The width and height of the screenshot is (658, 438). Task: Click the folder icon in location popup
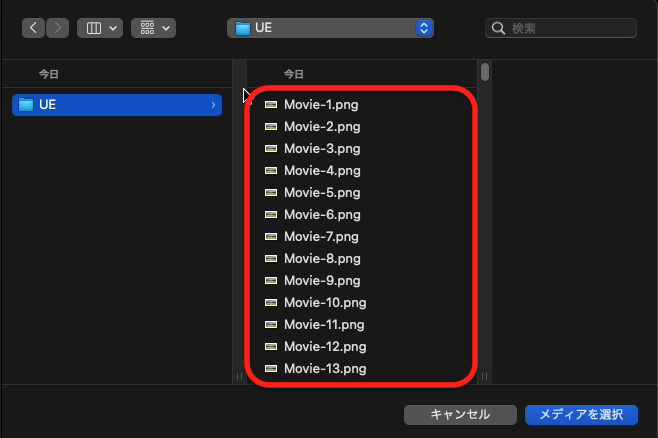click(x=243, y=29)
